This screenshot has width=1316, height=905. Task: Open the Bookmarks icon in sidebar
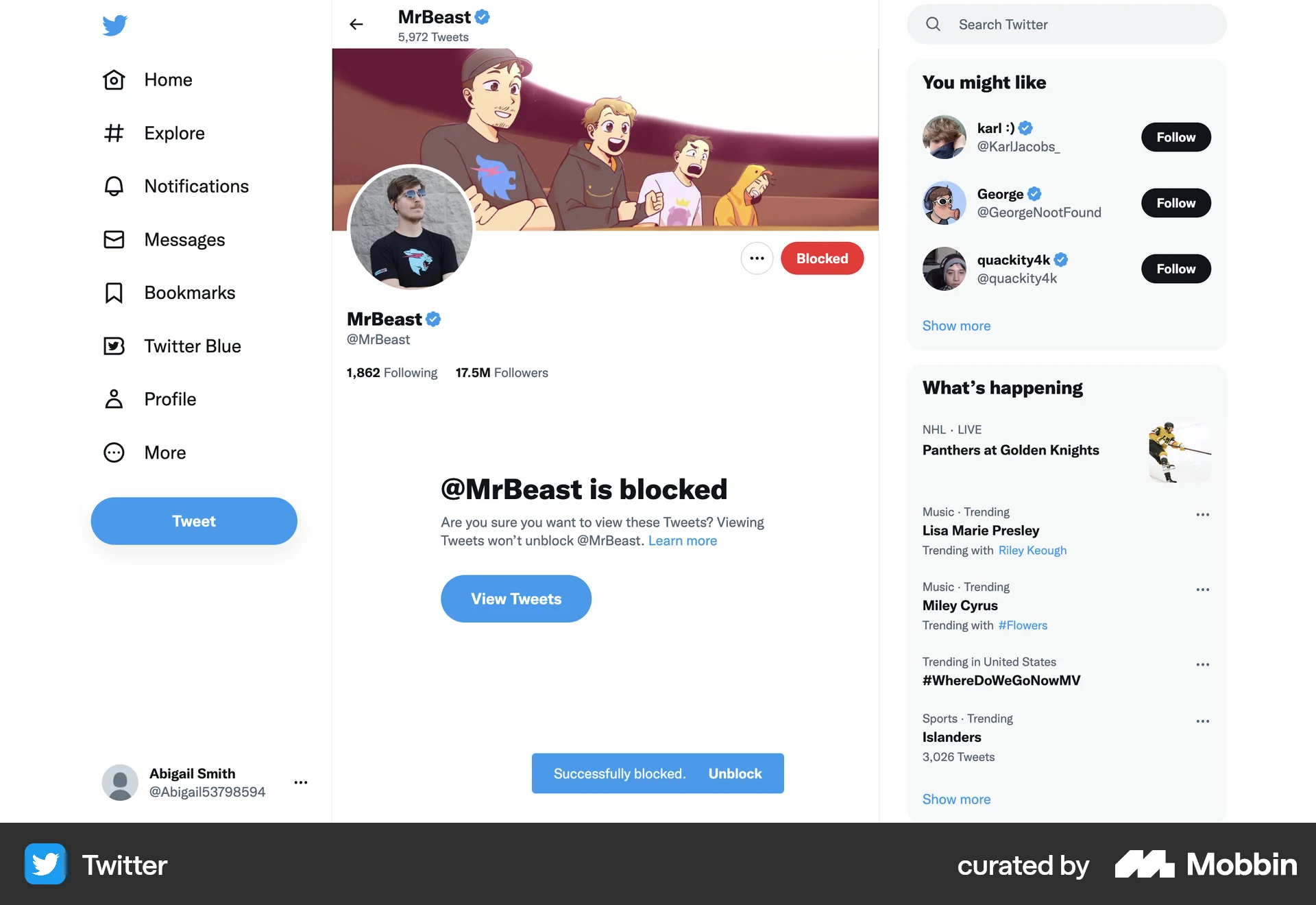(114, 293)
